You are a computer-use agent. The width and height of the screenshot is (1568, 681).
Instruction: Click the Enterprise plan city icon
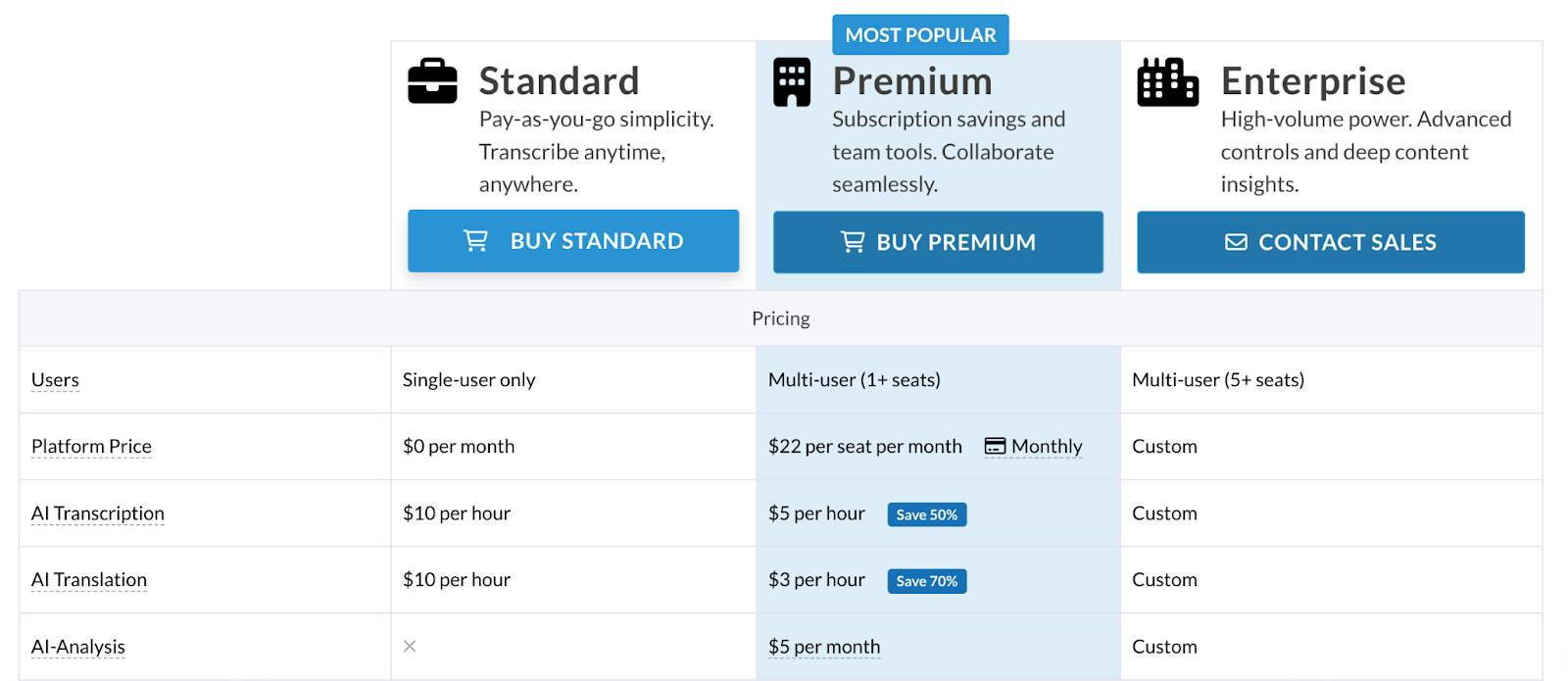(x=1168, y=82)
